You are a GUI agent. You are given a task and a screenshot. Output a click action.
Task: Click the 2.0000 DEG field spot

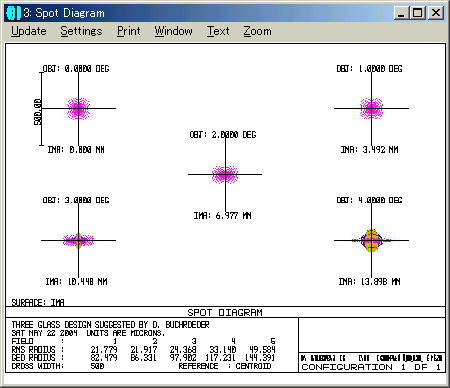coord(225,174)
